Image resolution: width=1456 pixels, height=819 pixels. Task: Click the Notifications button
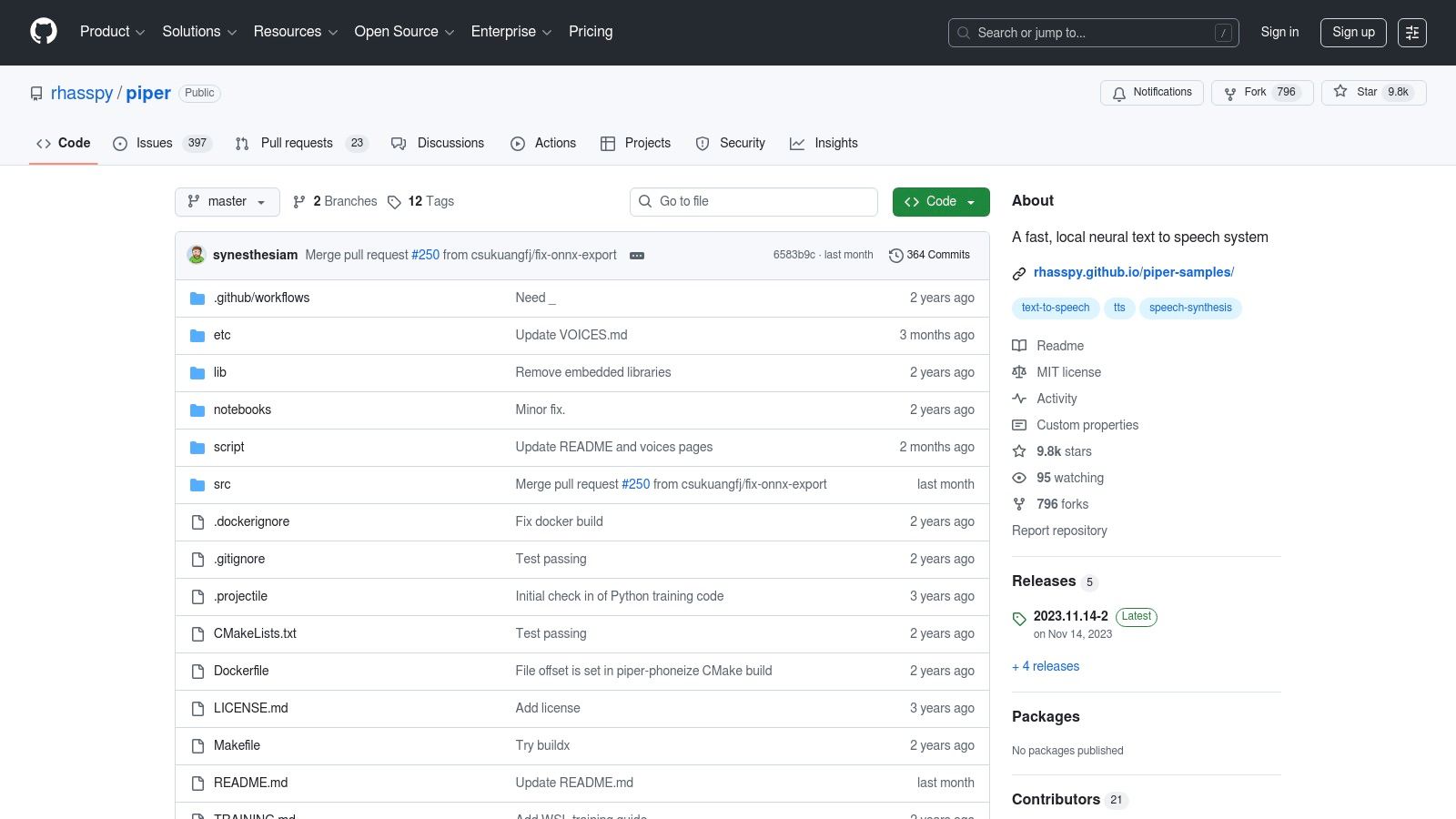[x=1152, y=93]
